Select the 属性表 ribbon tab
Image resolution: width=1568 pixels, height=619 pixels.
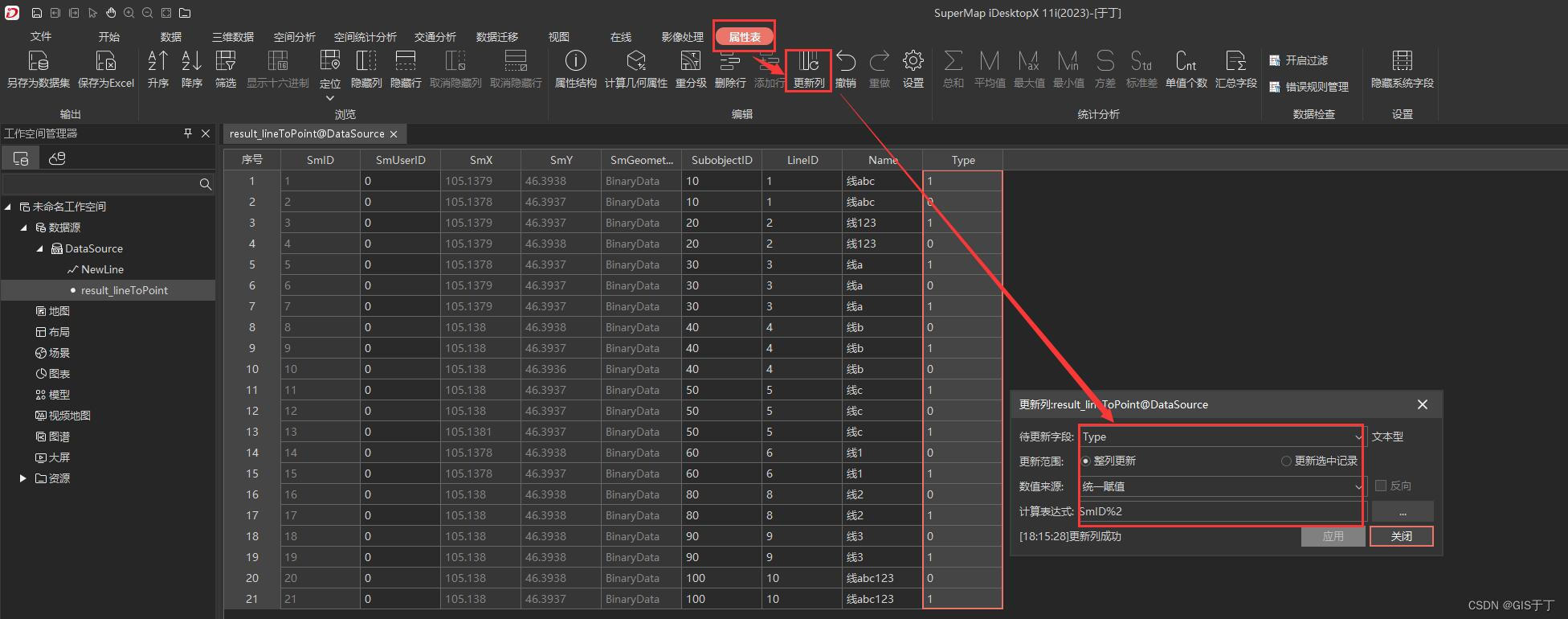click(745, 37)
